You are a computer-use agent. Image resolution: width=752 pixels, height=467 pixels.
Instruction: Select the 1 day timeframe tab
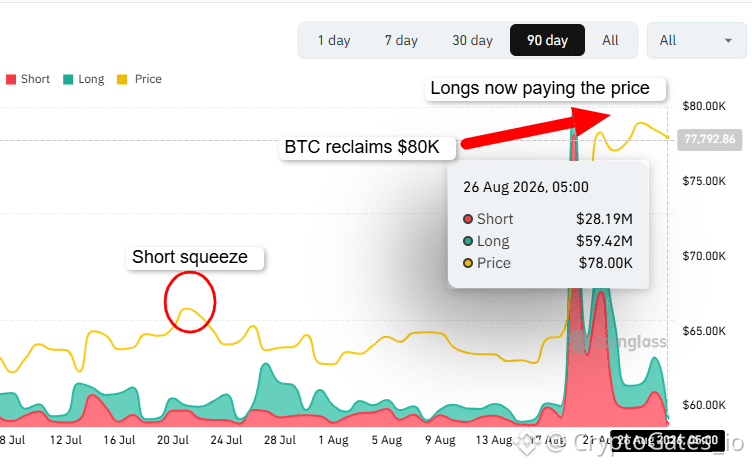click(x=334, y=40)
